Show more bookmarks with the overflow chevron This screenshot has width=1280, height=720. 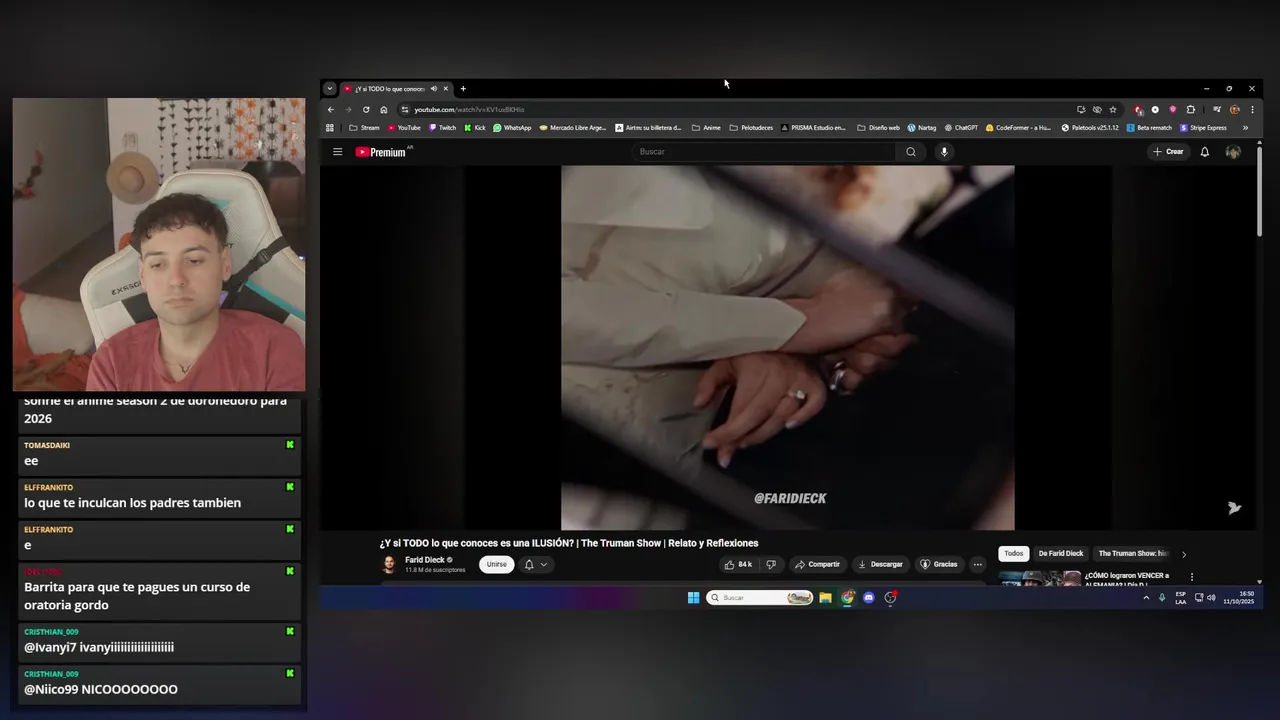coord(1245,128)
